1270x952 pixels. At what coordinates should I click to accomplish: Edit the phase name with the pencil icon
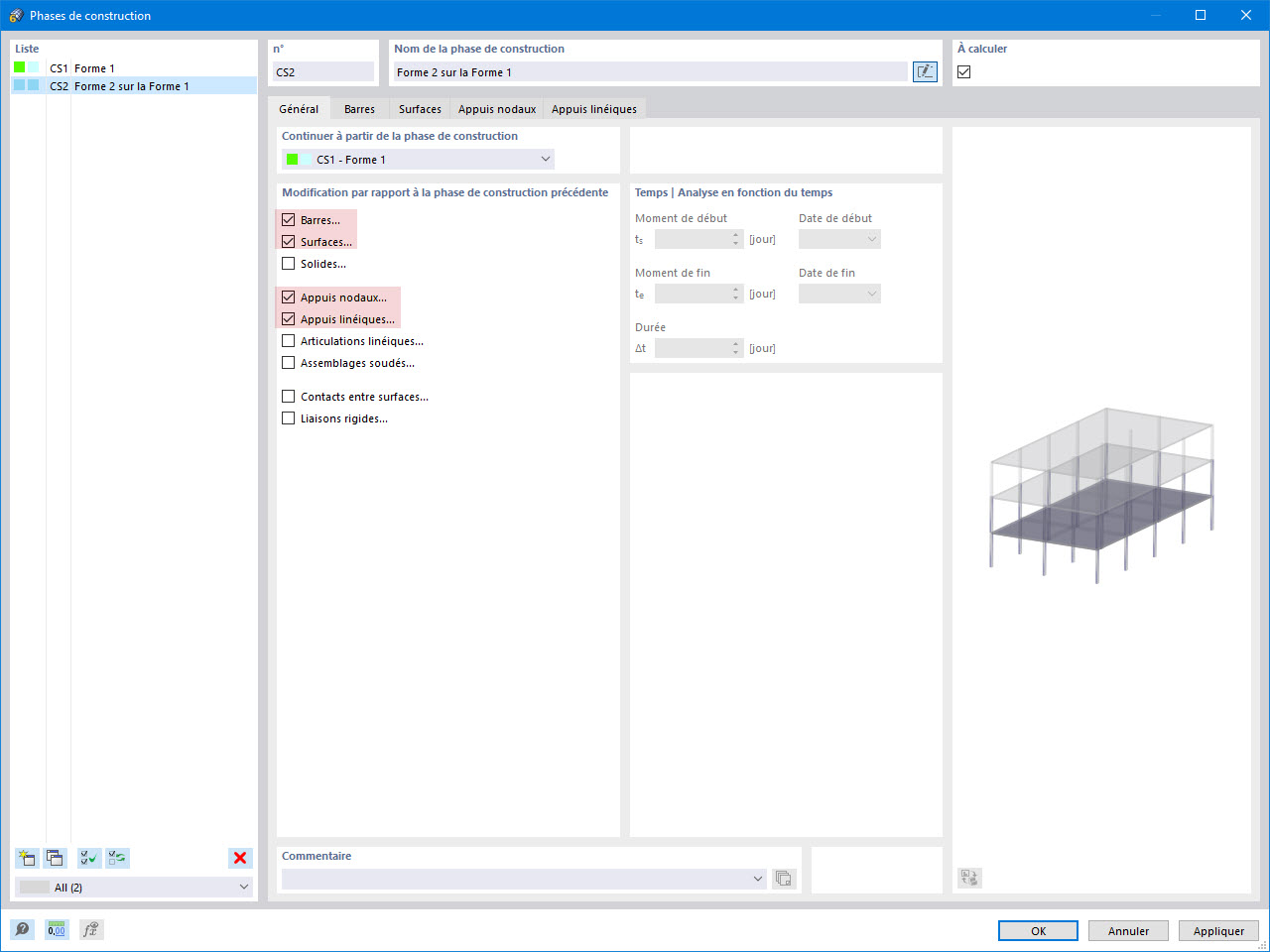pyautogui.click(x=924, y=71)
